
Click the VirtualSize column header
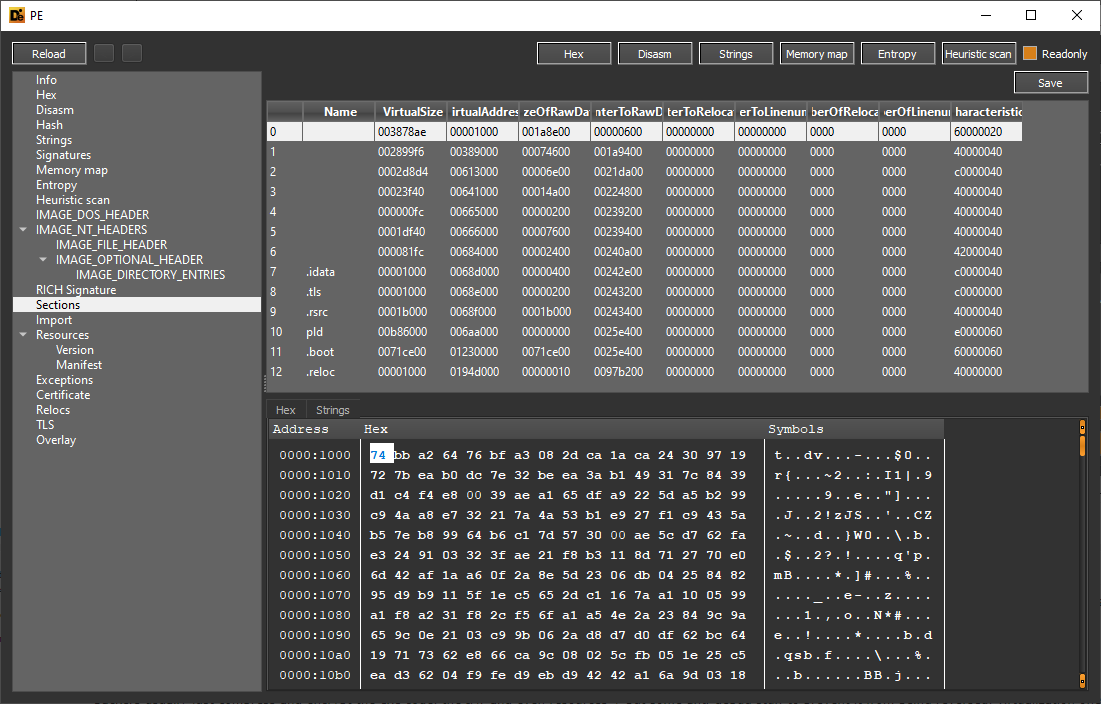point(409,112)
